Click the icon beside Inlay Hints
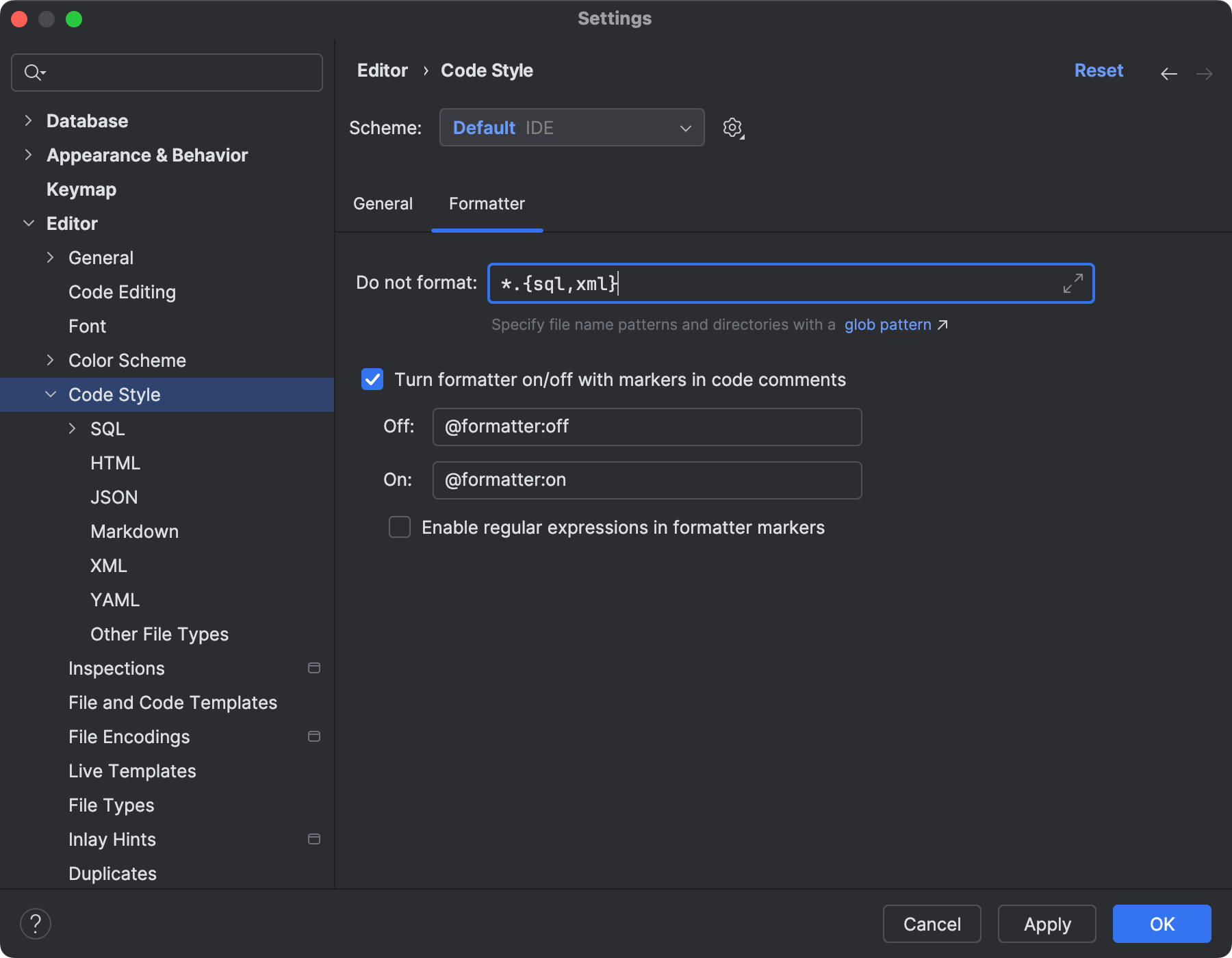Image resolution: width=1232 pixels, height=958 pixels. (x=314, y=839)
